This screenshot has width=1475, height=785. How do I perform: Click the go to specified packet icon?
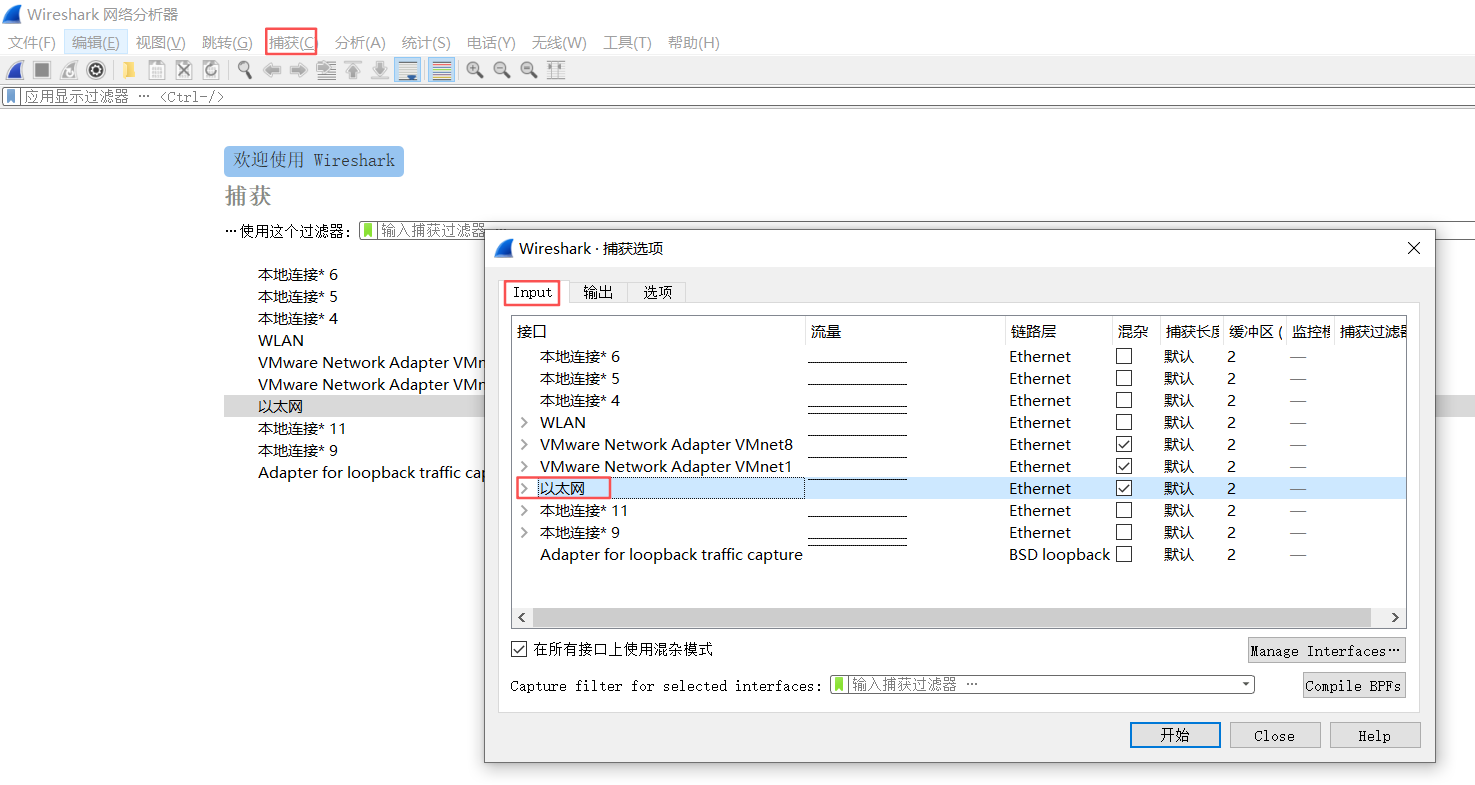[326, 70]
